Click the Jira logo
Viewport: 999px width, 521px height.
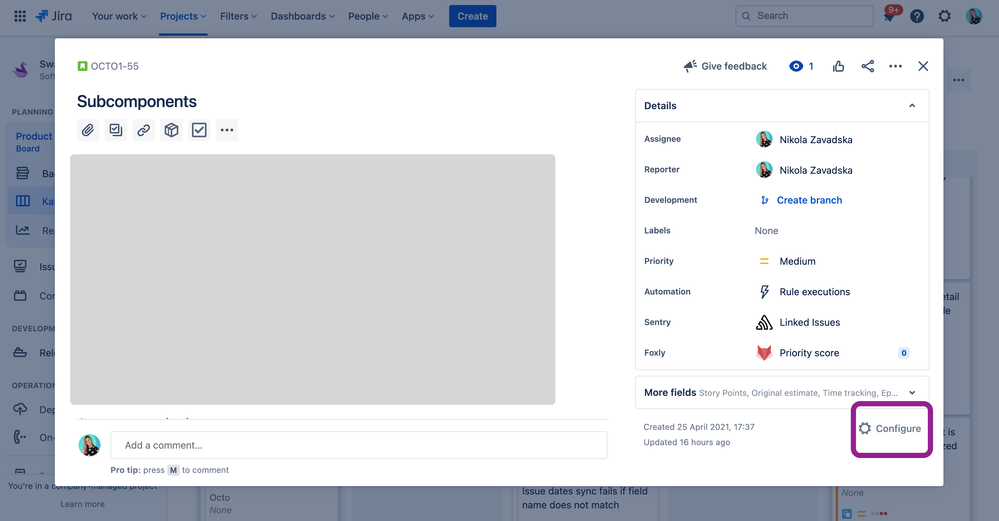point(54,16)
